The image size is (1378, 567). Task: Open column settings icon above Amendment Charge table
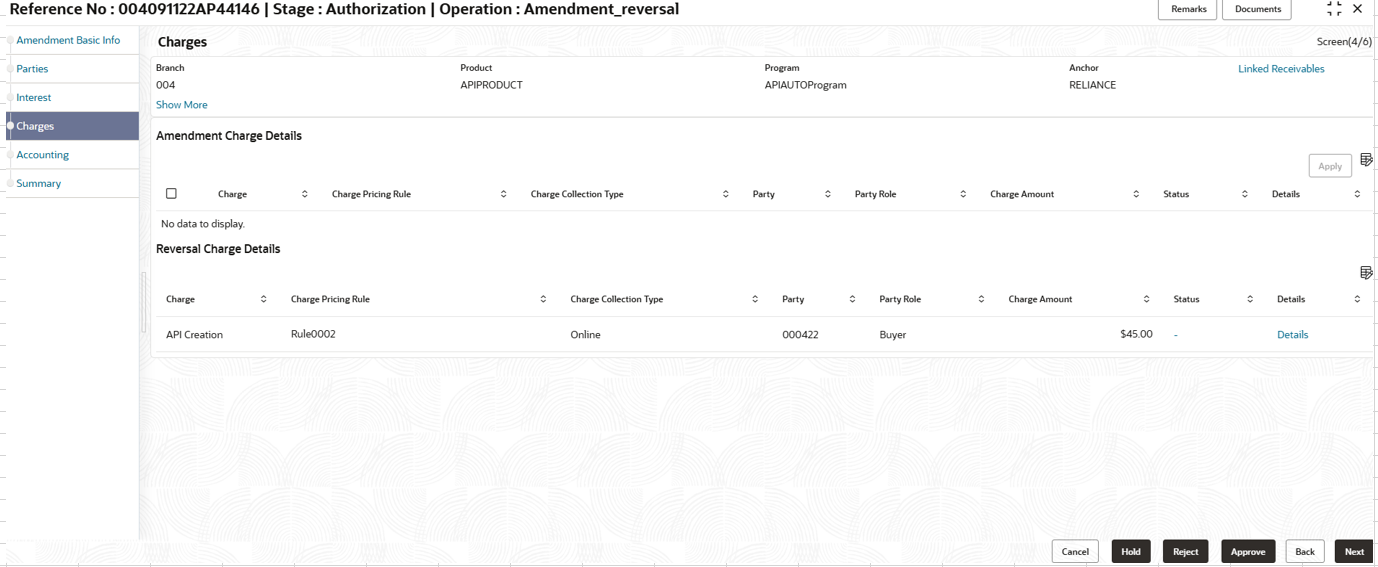click(1366, 160)
